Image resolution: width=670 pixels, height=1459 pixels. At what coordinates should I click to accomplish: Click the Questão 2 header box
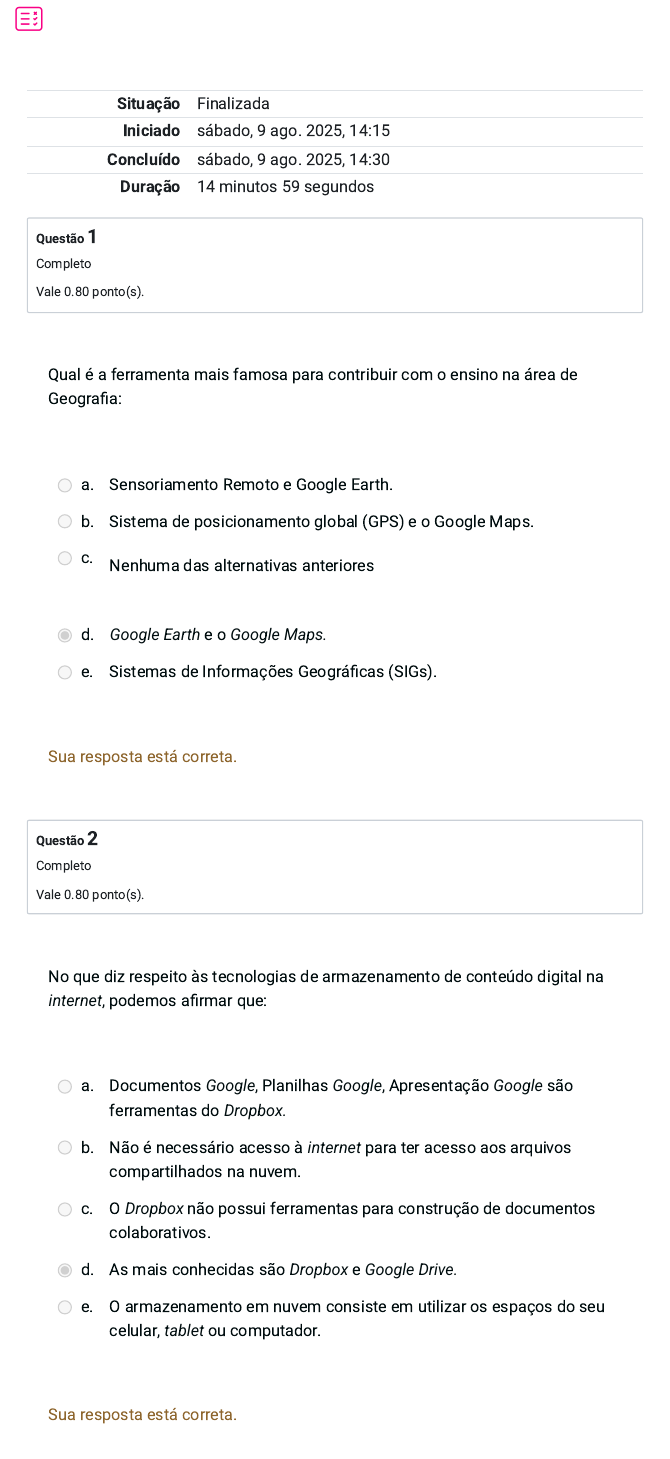335,867
